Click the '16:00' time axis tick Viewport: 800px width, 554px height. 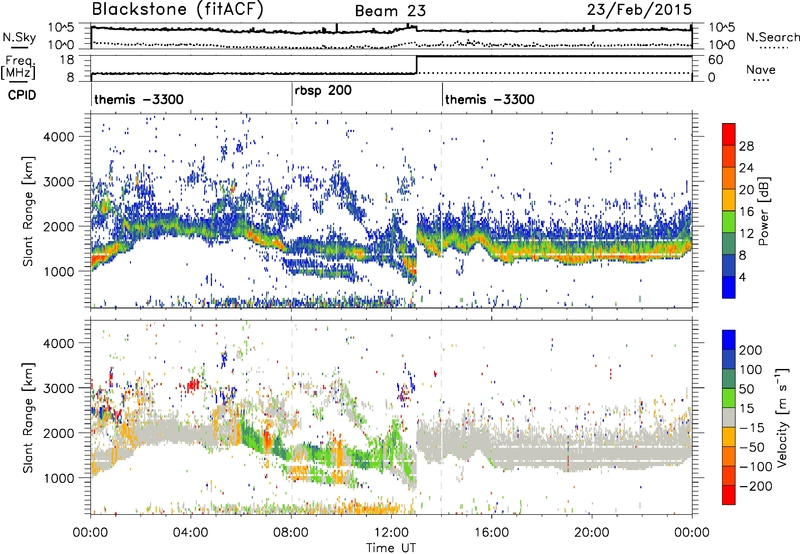[x=491, y=533]
